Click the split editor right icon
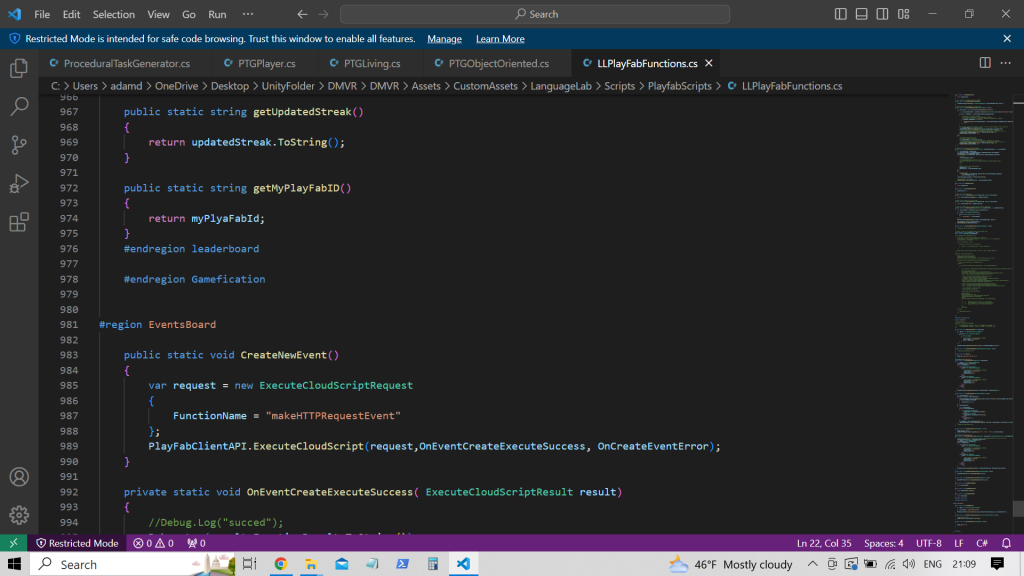 tap(985, 63)
